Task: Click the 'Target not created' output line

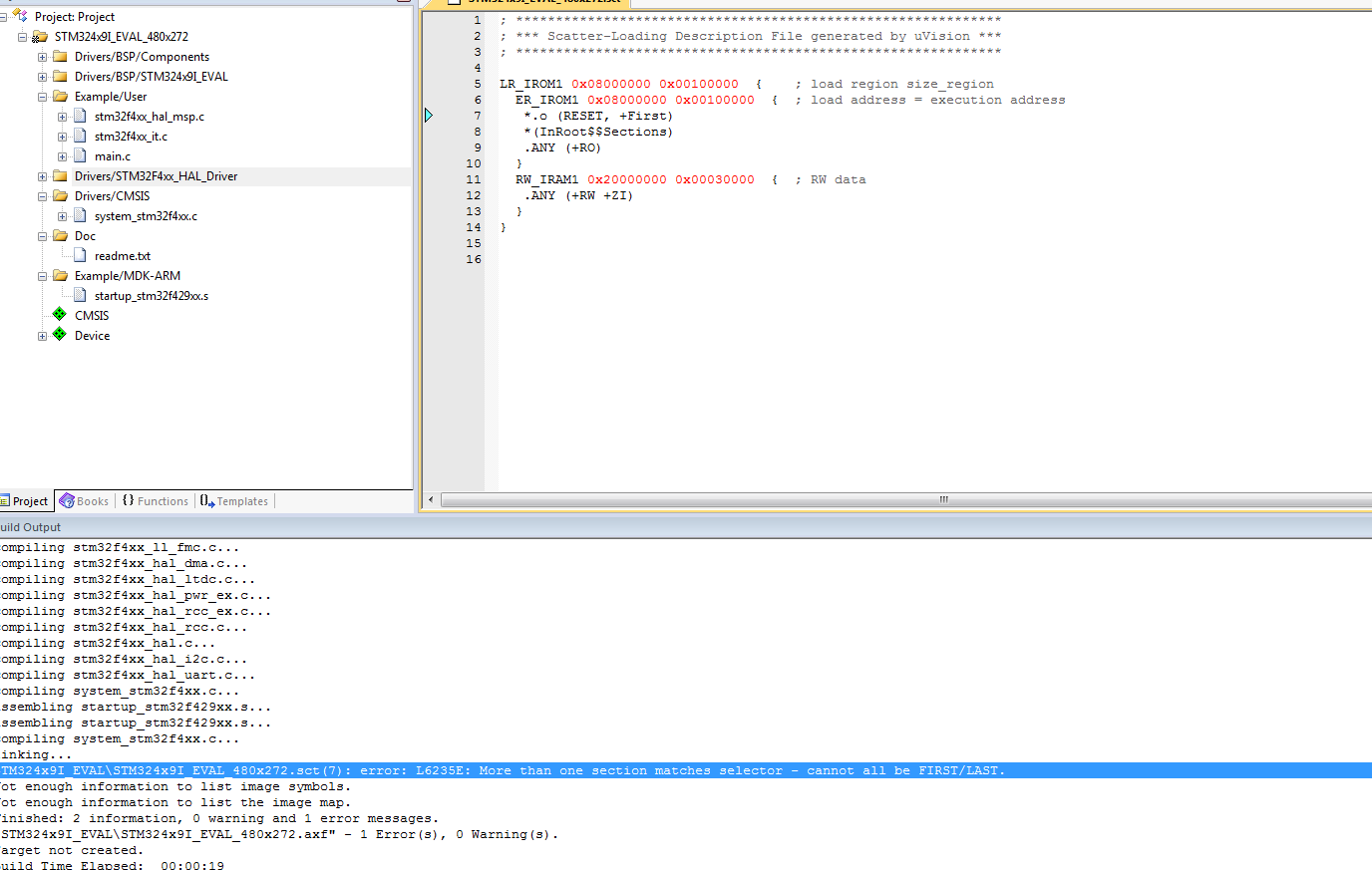Action: tap(72, 850)
